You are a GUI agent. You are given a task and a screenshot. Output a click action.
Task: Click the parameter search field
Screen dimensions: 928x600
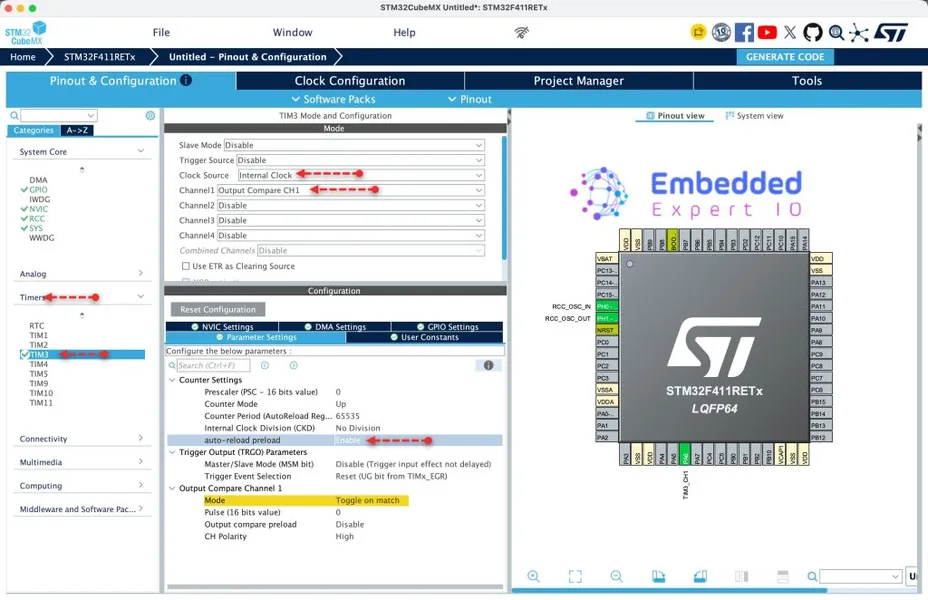[213, 365]
